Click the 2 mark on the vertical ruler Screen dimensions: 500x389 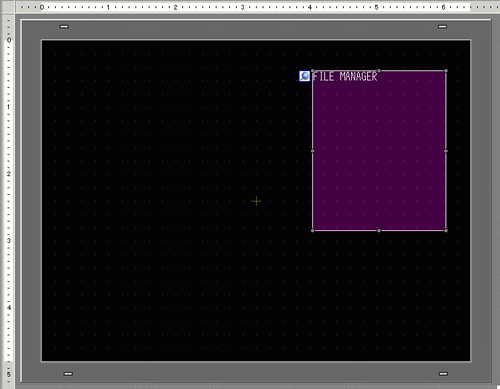coord(9,174)
